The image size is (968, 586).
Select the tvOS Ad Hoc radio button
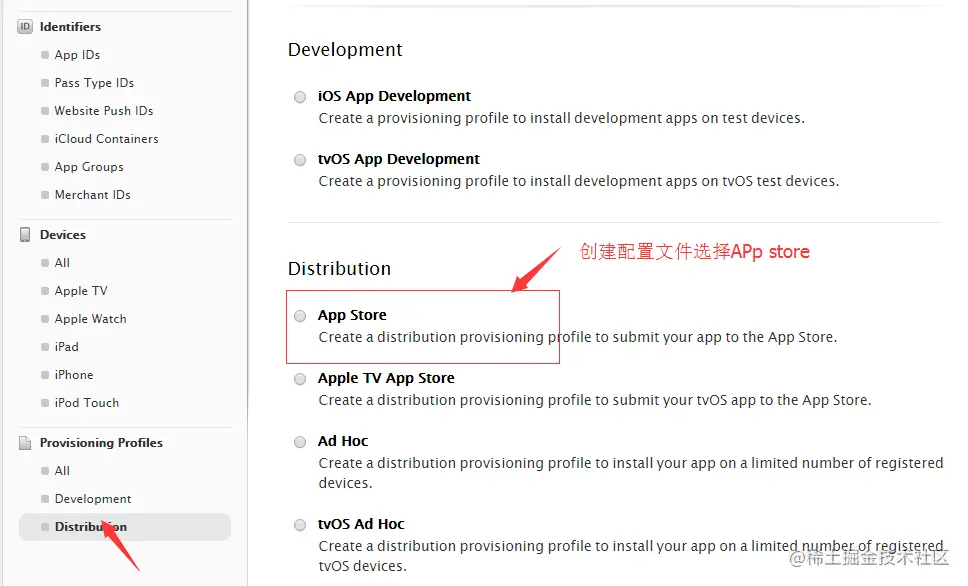click(x=300, y=525)
